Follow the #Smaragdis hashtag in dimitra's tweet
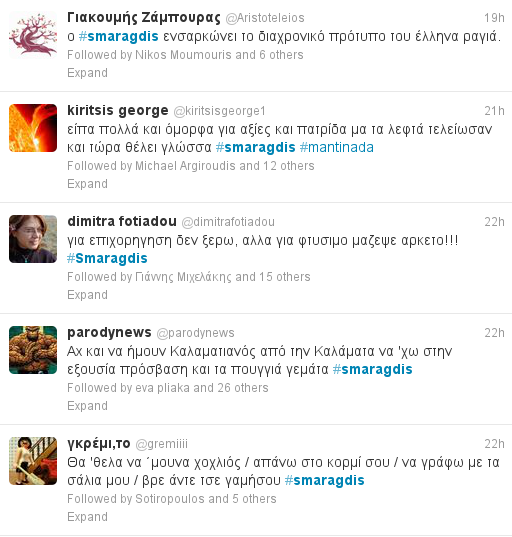512x537 pixels. click(107, 258)
